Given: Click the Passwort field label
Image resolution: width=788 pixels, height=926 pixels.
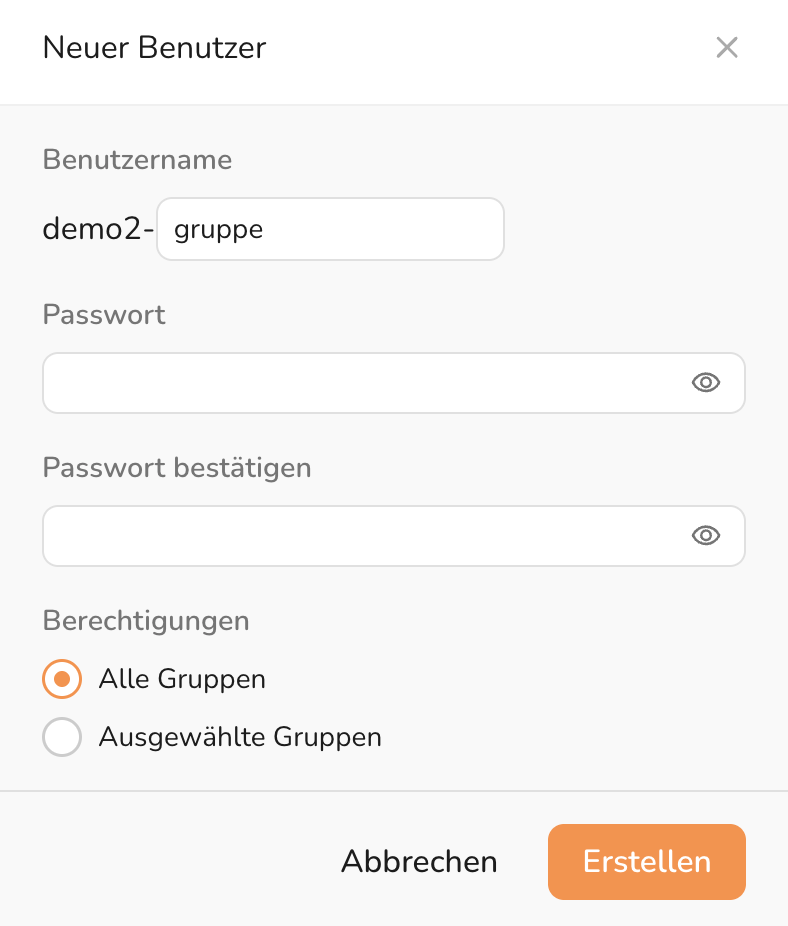Looking at the screenshot, I should pyautogui.click(x=104, y=314).
